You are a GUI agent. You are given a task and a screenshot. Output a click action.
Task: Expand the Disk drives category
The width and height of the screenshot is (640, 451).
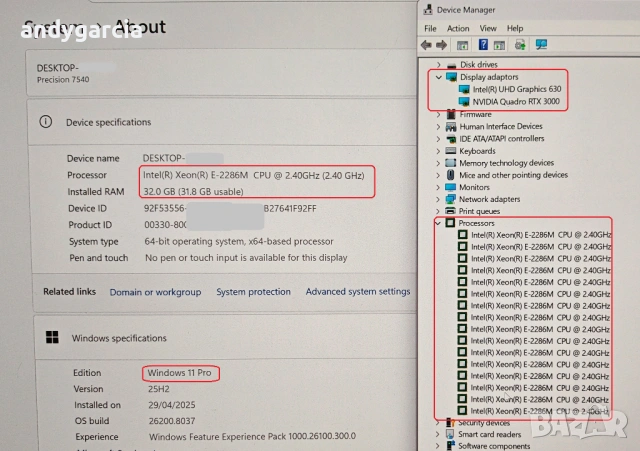pyautogui.click(x=438, y=65)
